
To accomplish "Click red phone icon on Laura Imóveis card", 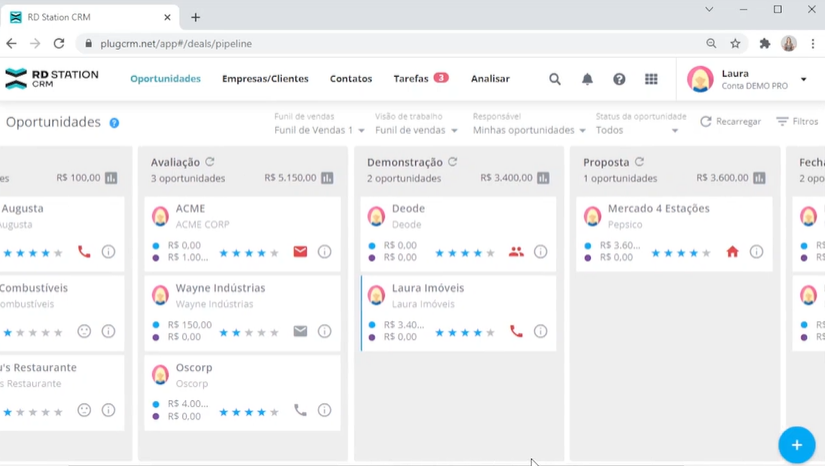I will [x=516, y=331].
